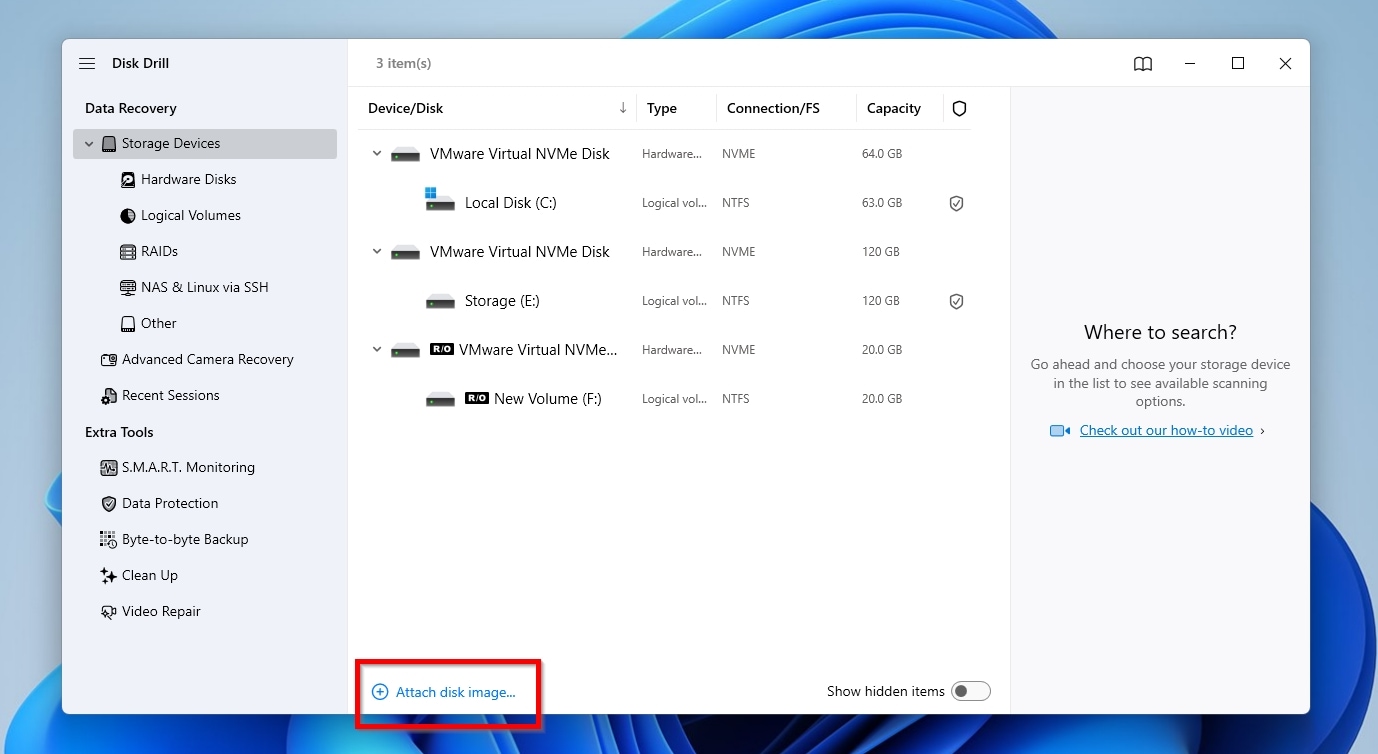The height and width of the screenshot is (754, 1378).
Task: Open Recent Sessions
Action: coord(171,396)
